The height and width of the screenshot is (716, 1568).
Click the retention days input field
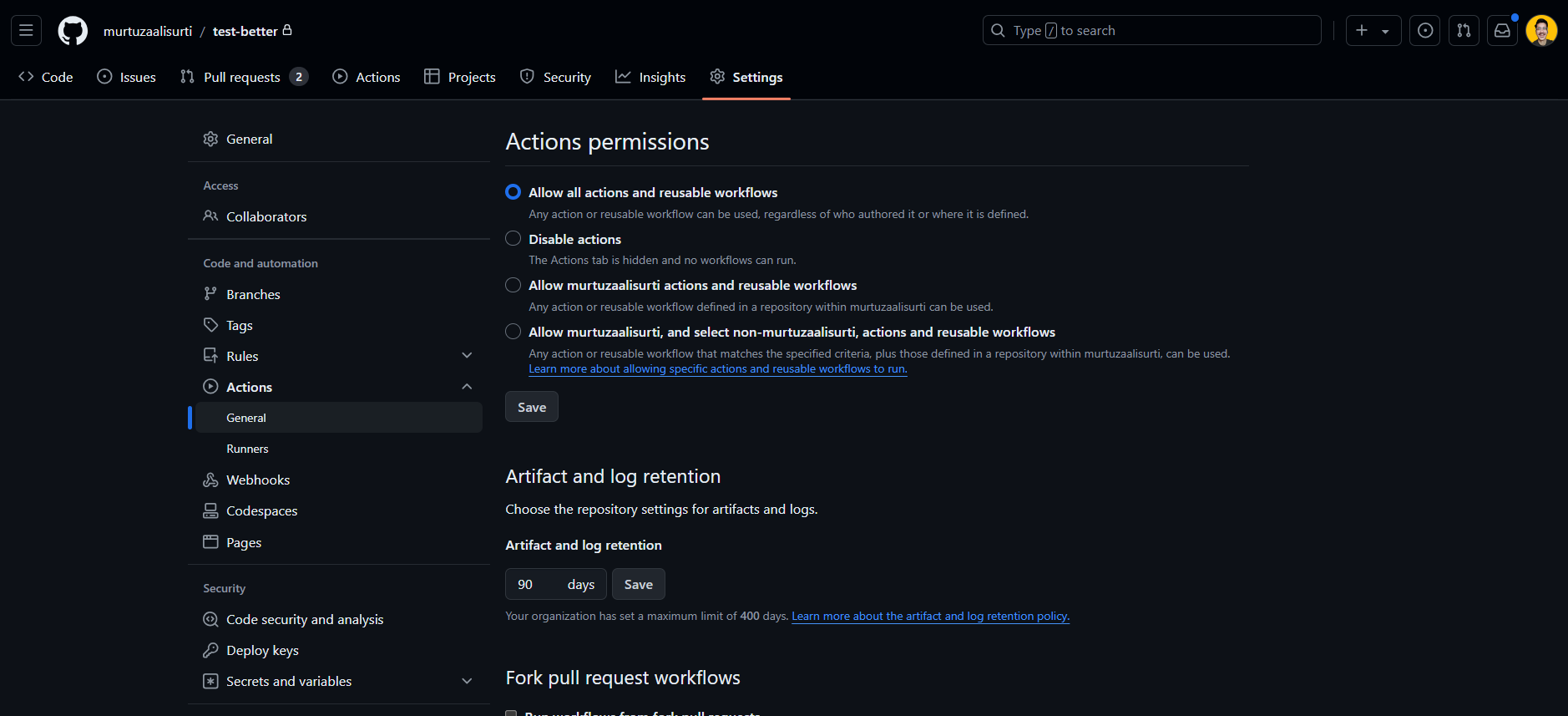click(x=556, y=584)
